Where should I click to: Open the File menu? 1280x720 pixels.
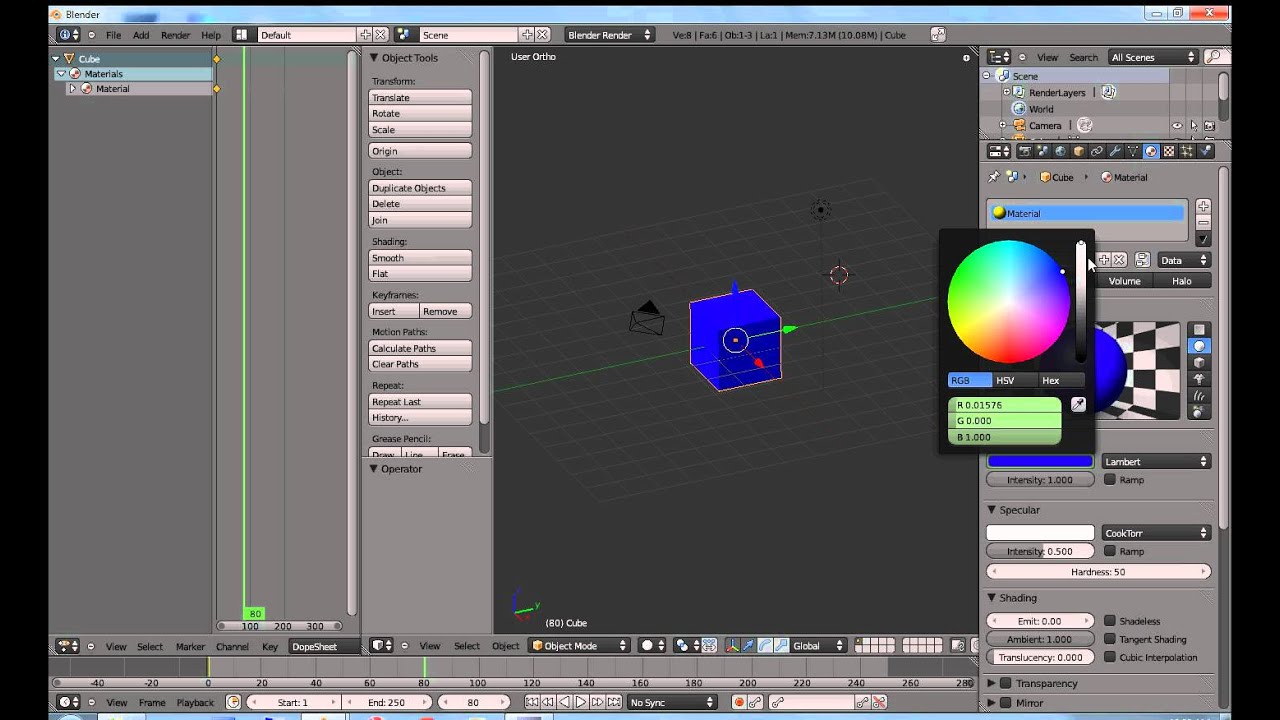point(114,35)
